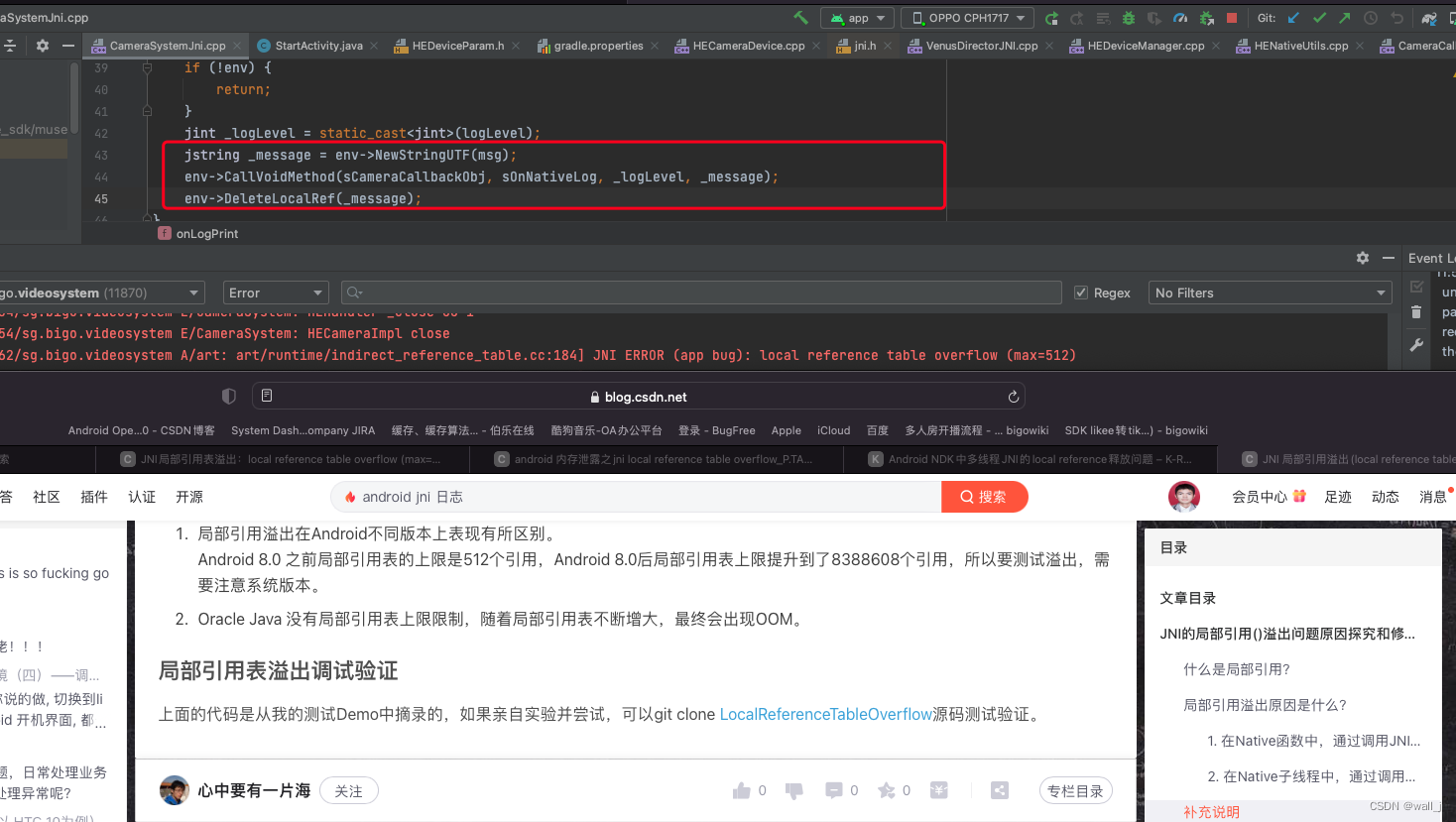Open the Android Profiler icon
Screen dimensions: 1456x822
point(1178,17)
